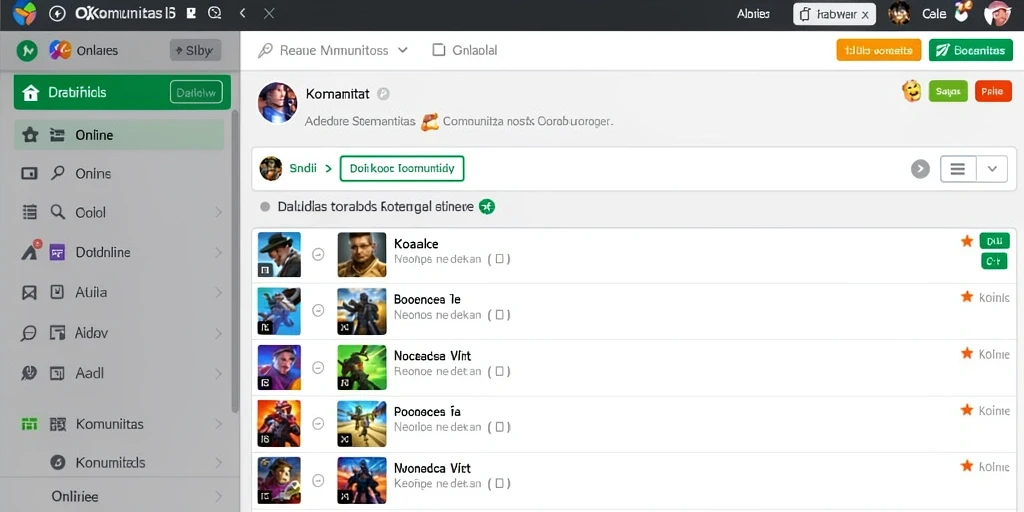The image size is (1024, 512).
Task: Toggle the checkbox in Koaalce subtitle
Action: [499, 259]
